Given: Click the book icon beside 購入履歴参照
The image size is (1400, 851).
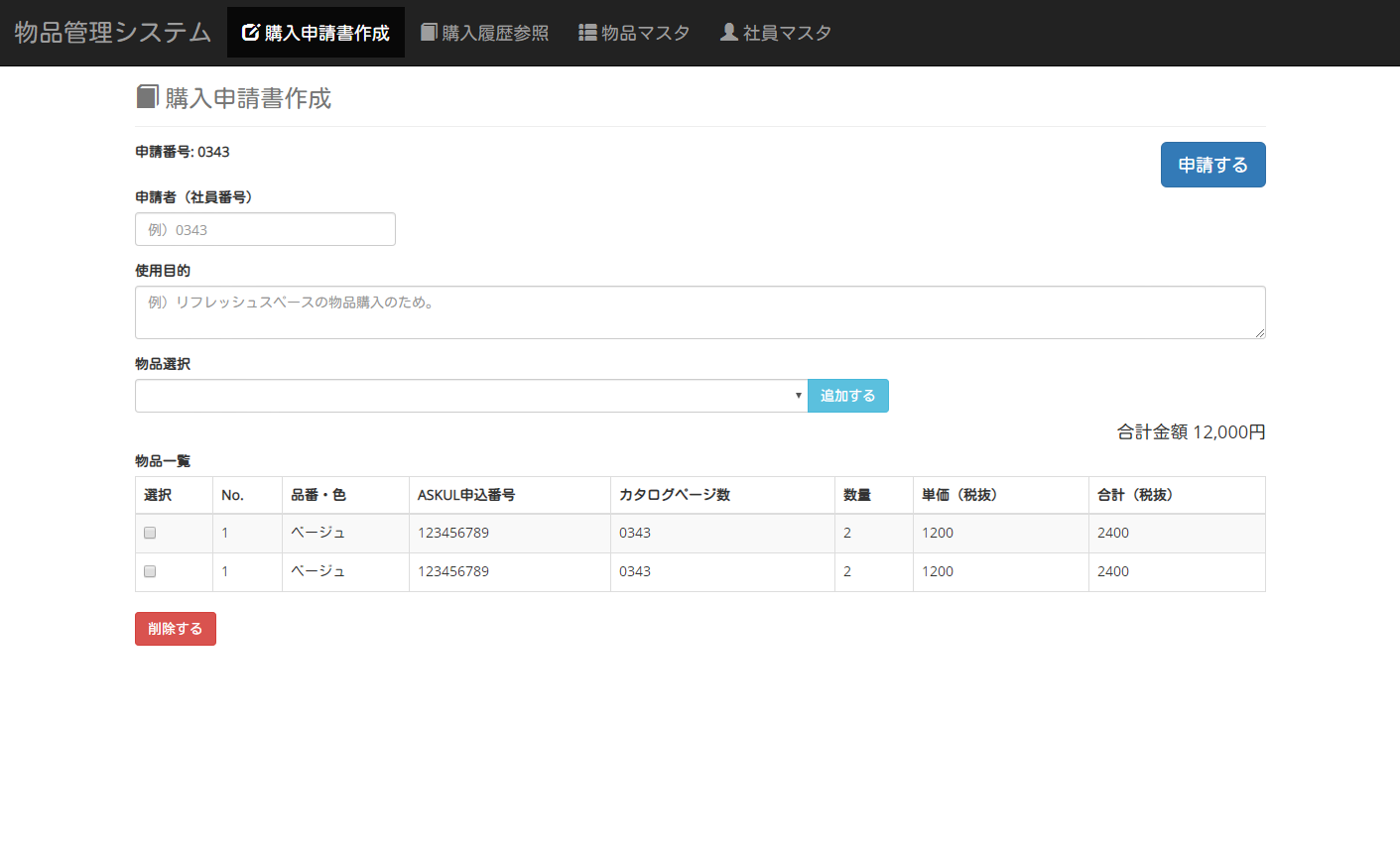Looking at the screenshot, I should pos(429,33).
